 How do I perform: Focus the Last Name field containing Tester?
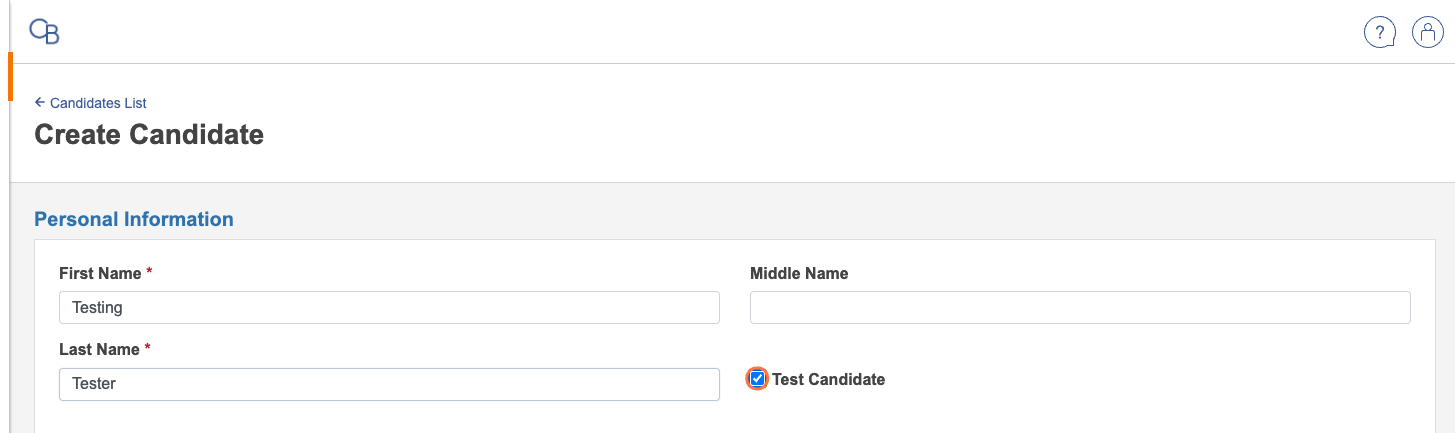point(389,384)
